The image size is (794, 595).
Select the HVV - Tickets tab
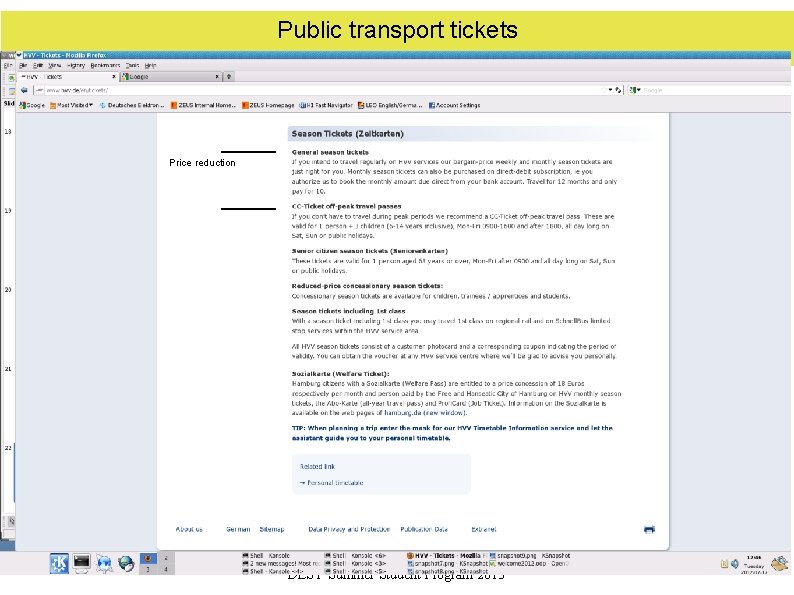pos(68,76)
